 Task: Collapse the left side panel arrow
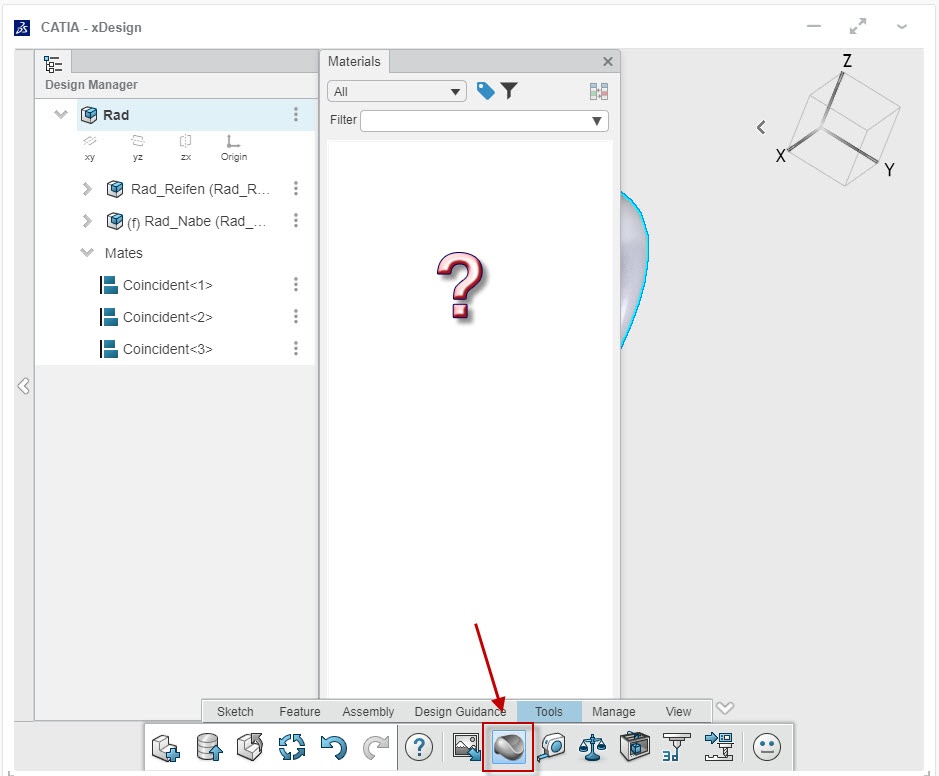pos(24,386)
